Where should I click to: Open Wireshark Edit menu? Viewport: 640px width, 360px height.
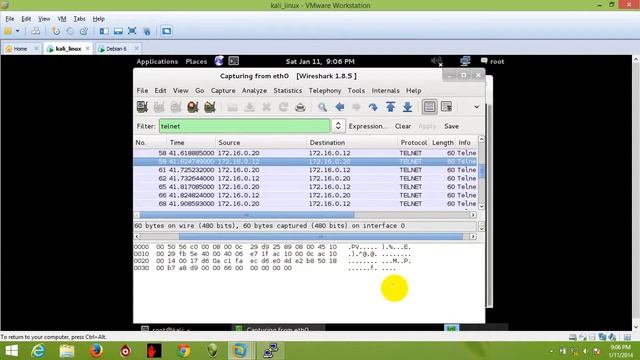(x=160, y=91)
